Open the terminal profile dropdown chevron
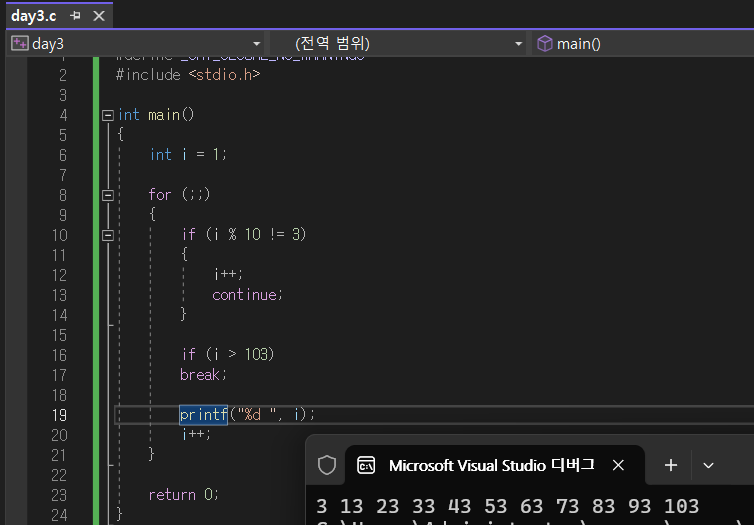The image size is (754, 525). (708, 465)
